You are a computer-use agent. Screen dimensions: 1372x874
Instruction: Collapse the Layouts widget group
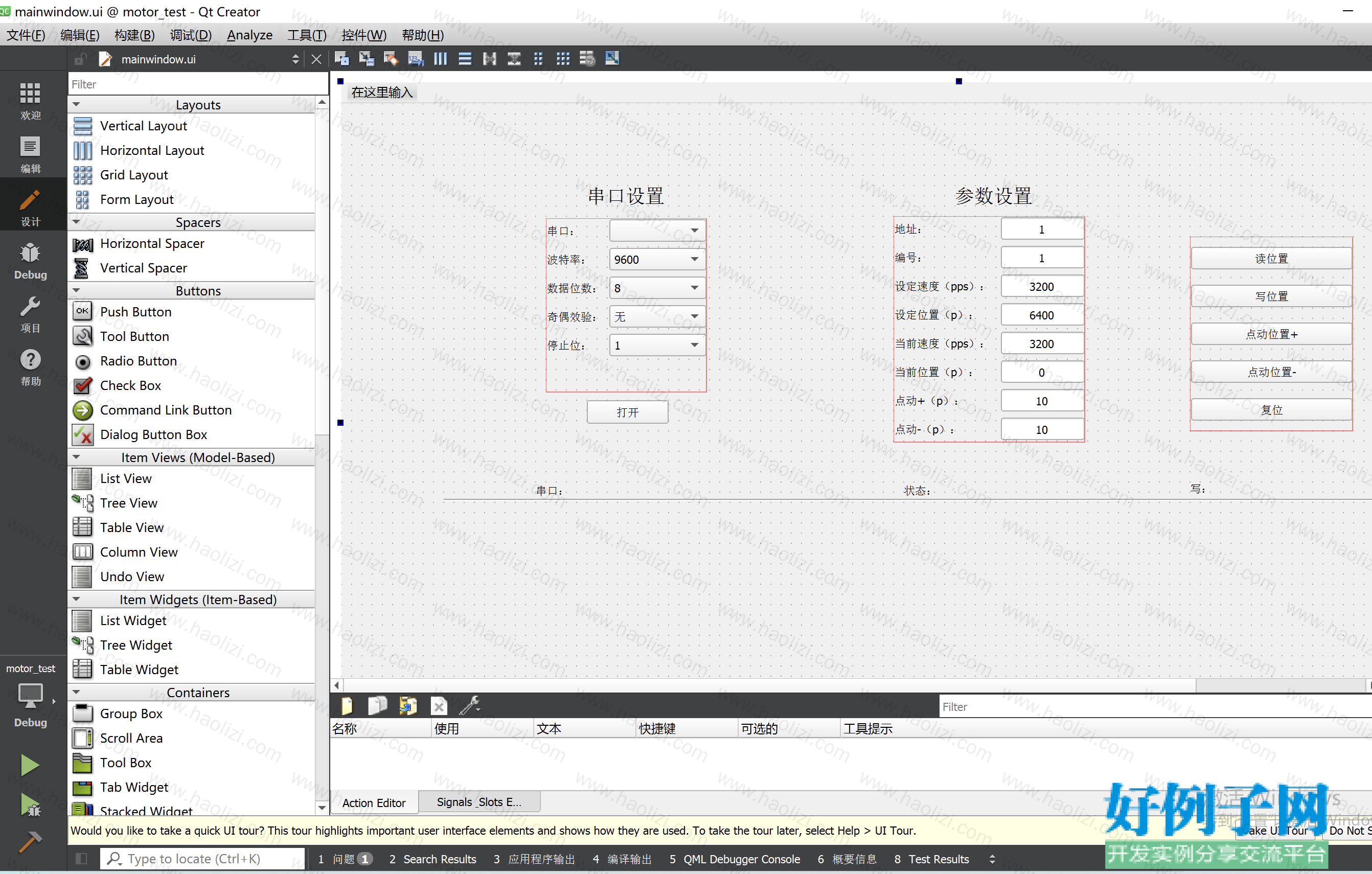click(x=76, y=104)
